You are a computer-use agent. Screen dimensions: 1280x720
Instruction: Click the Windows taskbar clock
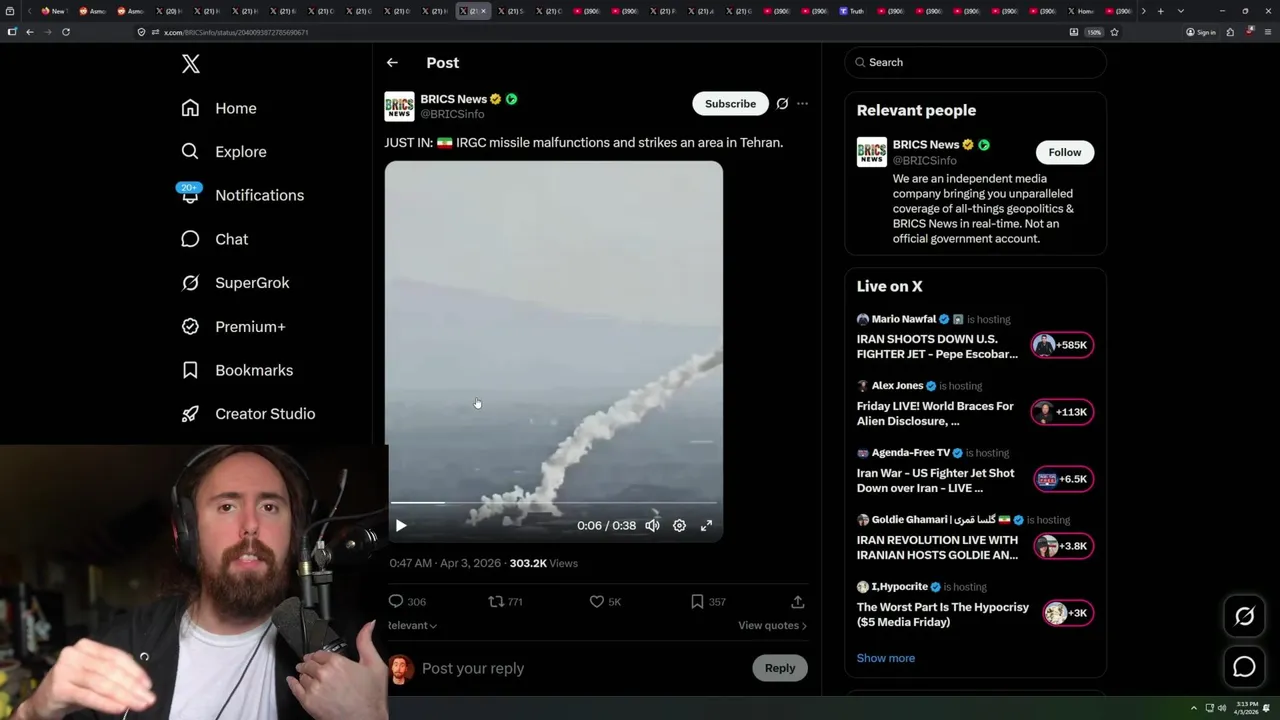(1247, 708)
